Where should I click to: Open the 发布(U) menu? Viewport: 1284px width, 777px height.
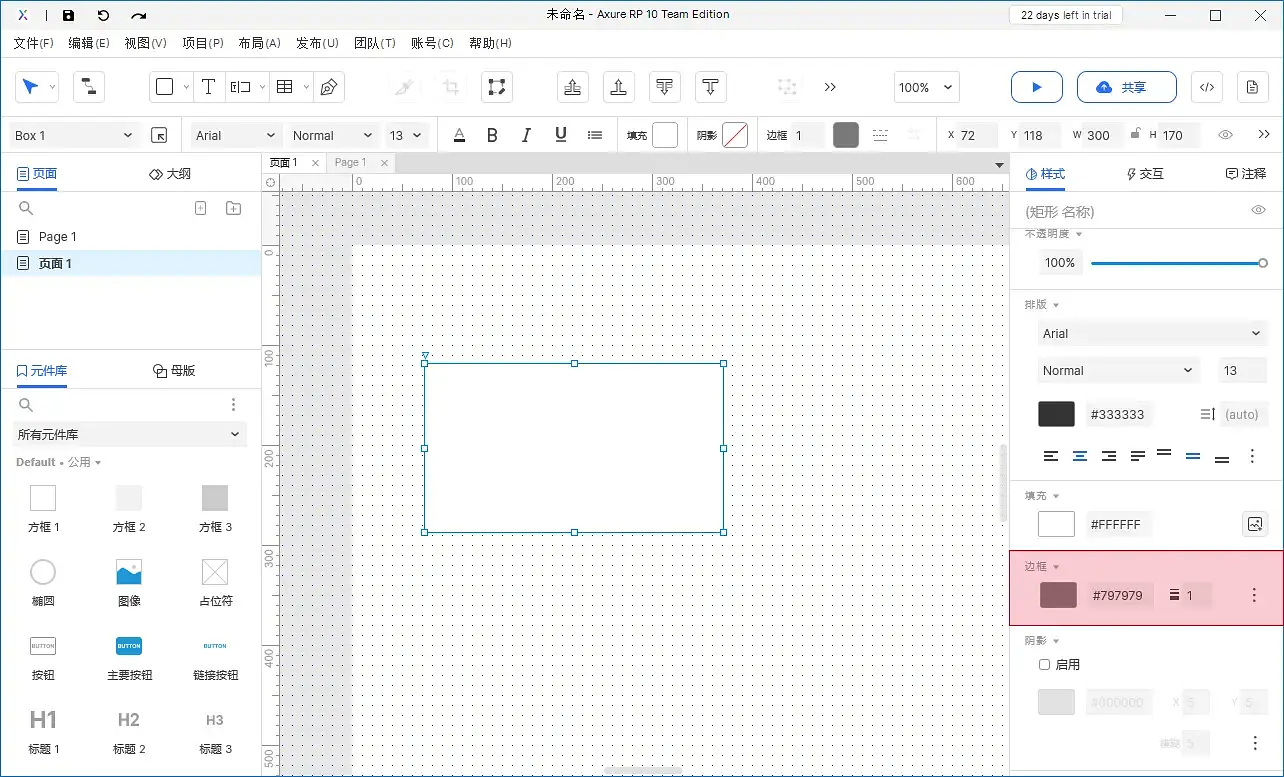click(x=317, y=43)
